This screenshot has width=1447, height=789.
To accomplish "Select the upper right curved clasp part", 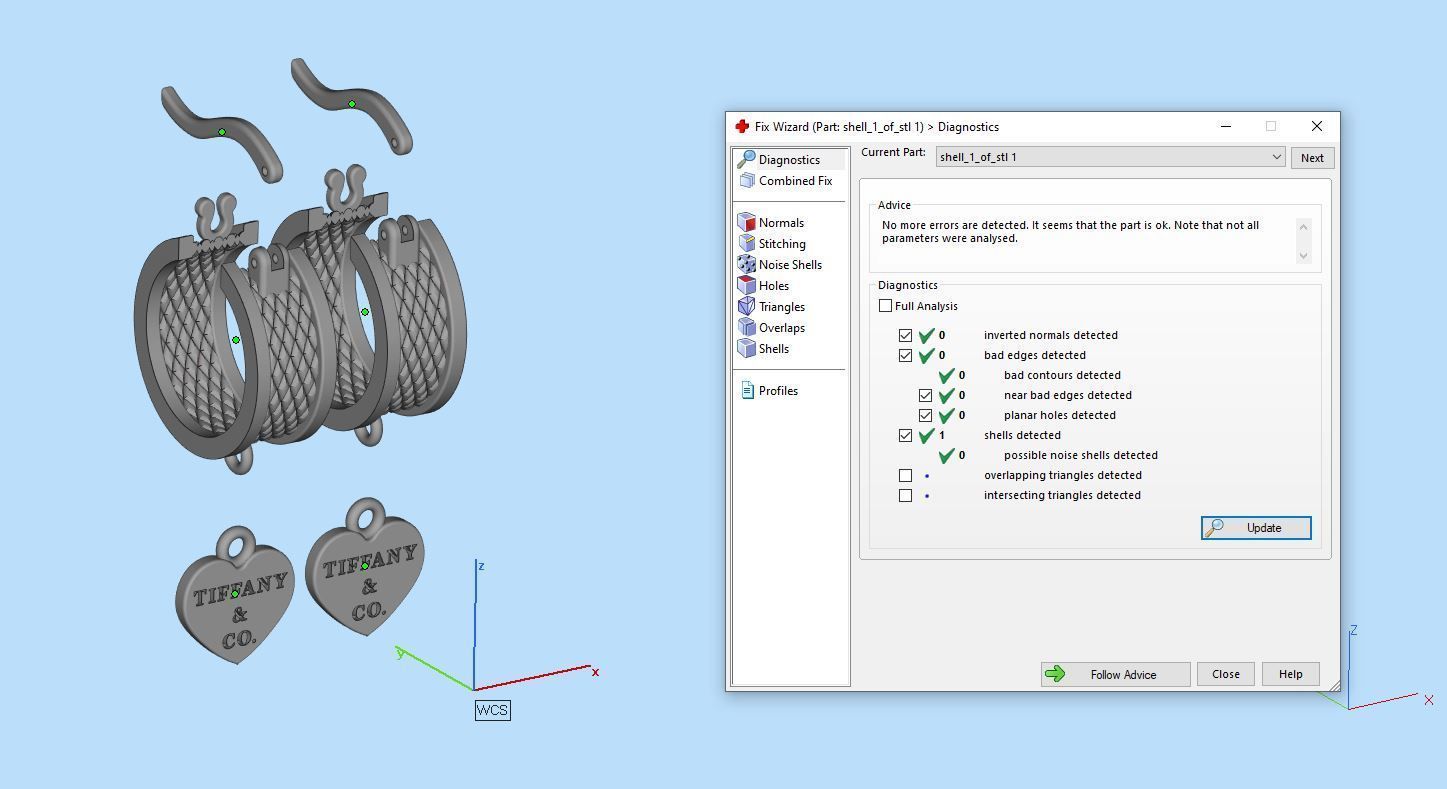I will (352, 104).
